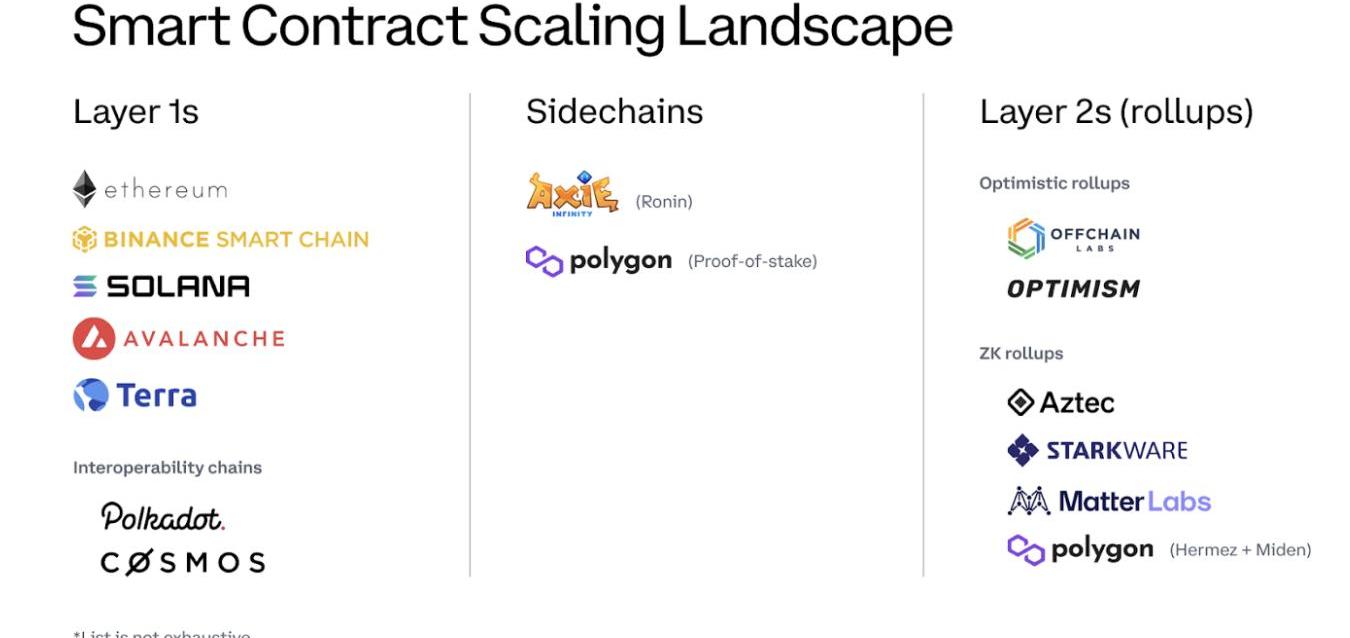
Task: Click the Layer 2s (rollups) heading
Action: (x=1116, y=112)
